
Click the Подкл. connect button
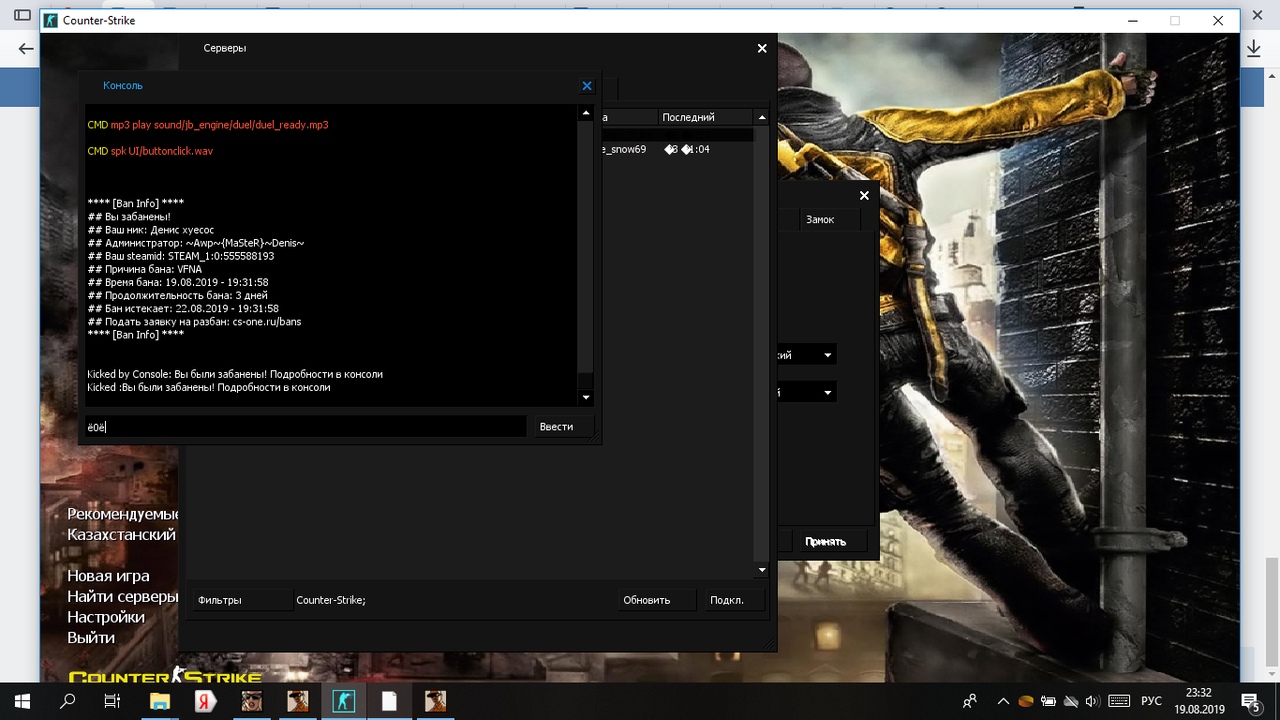[735, 600]
